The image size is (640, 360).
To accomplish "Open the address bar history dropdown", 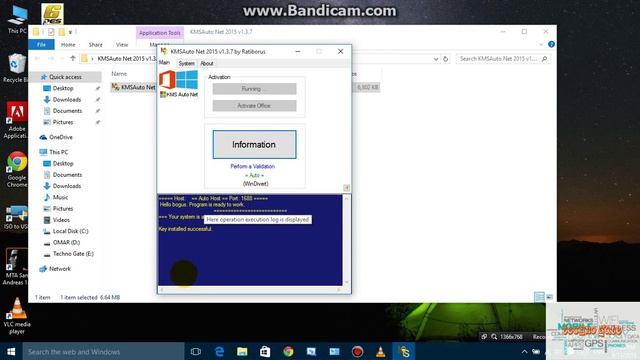I will click(436, 59).
